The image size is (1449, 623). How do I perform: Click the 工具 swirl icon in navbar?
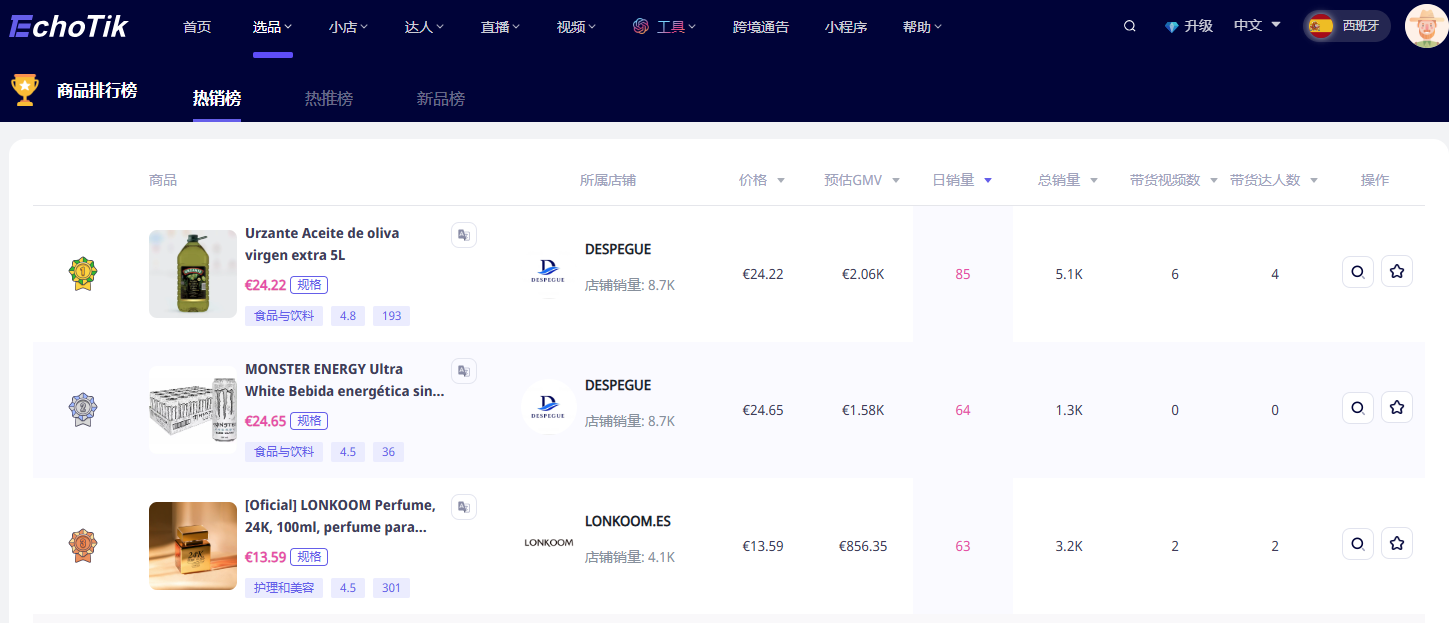coord(641,26)
